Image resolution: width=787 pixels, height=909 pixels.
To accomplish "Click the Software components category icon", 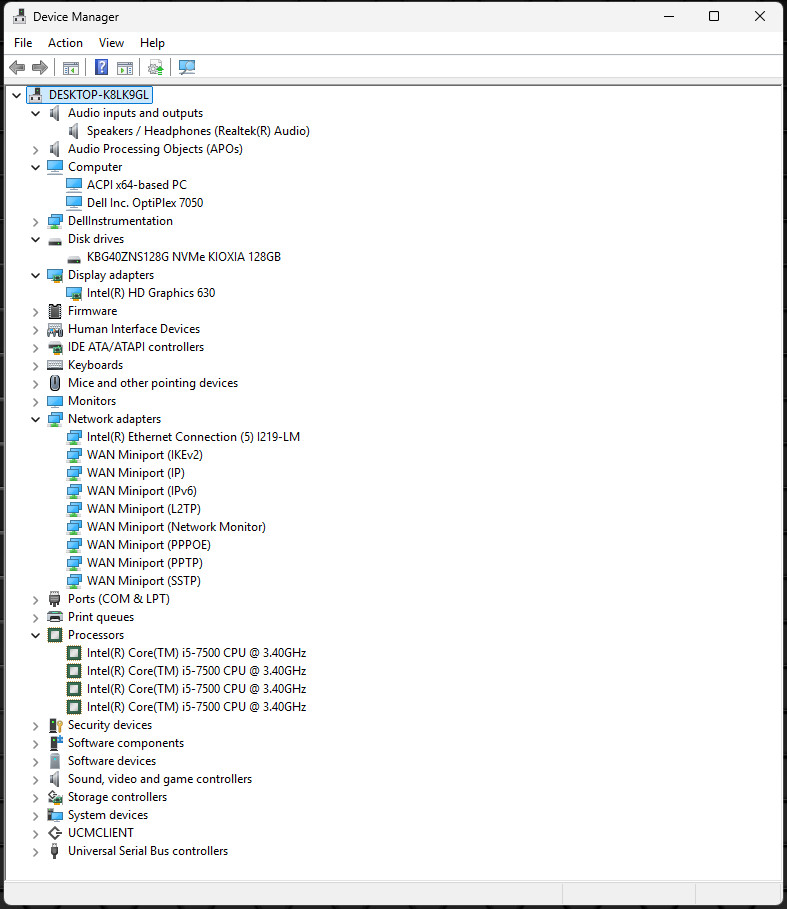I will tap(56, 743).
